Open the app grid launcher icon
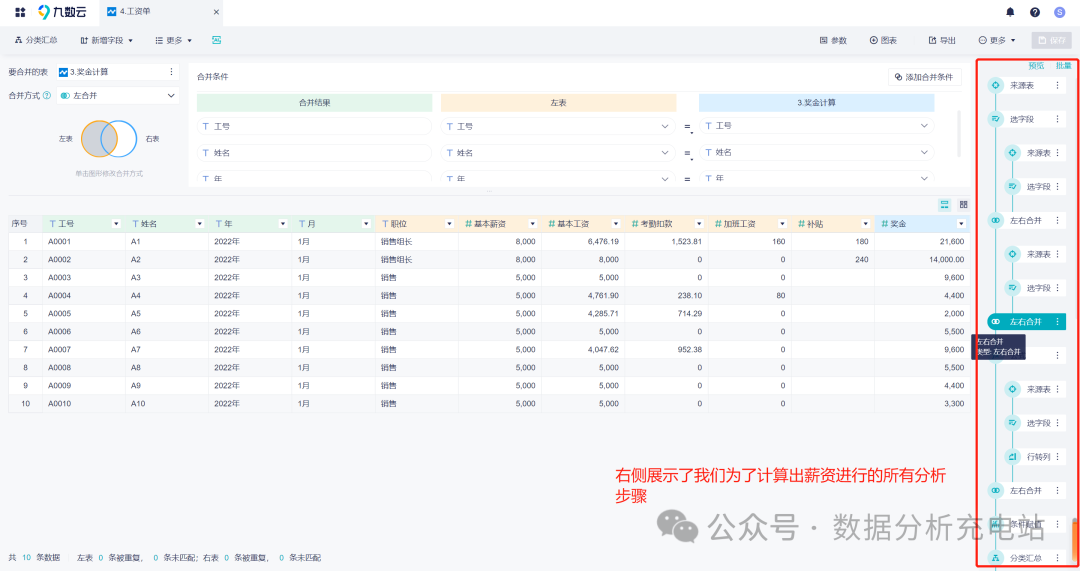This screenshot has width=1080, height=571. point(20,12)
